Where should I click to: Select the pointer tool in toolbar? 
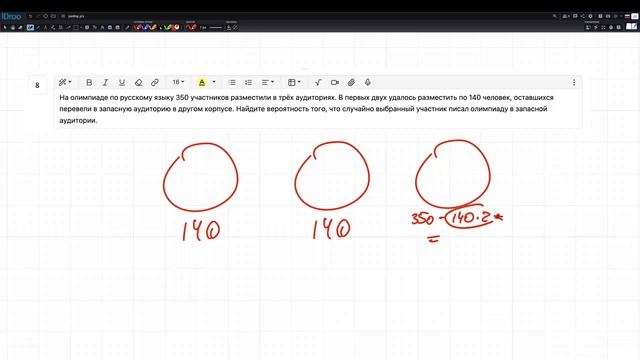coord(5,27)
